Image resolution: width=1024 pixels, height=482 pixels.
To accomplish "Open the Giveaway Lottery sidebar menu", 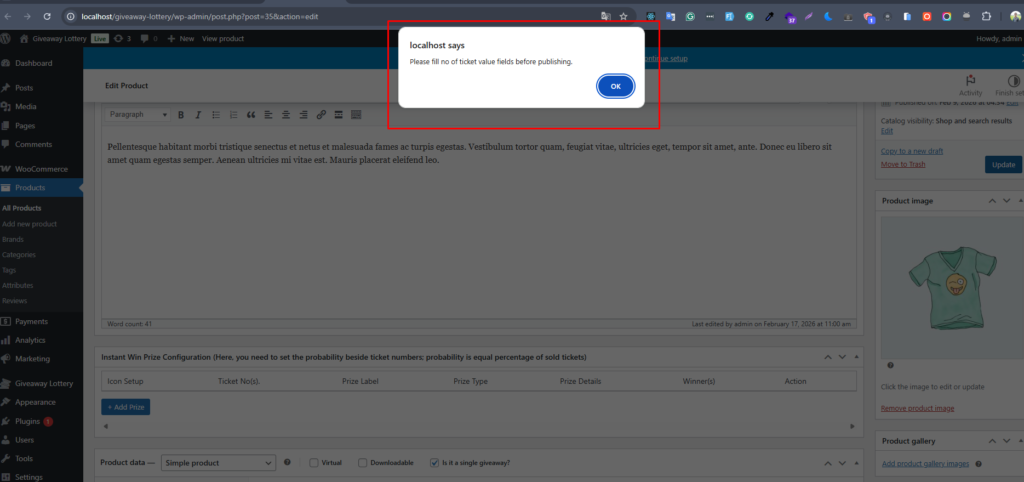I will click(x=43, y=383).
